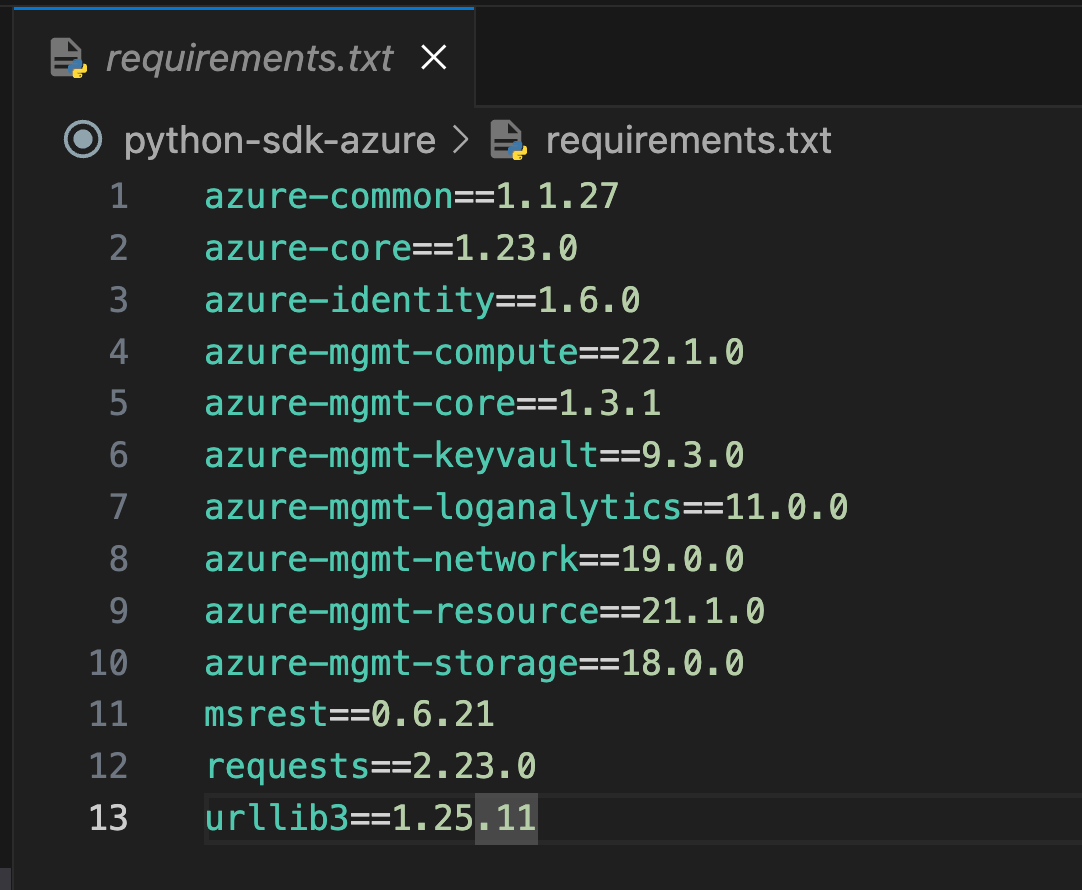This screenshot has height=890, width=1082.
Task: Click line number 1 in the gutter
Action: click(x=118, y=196)
